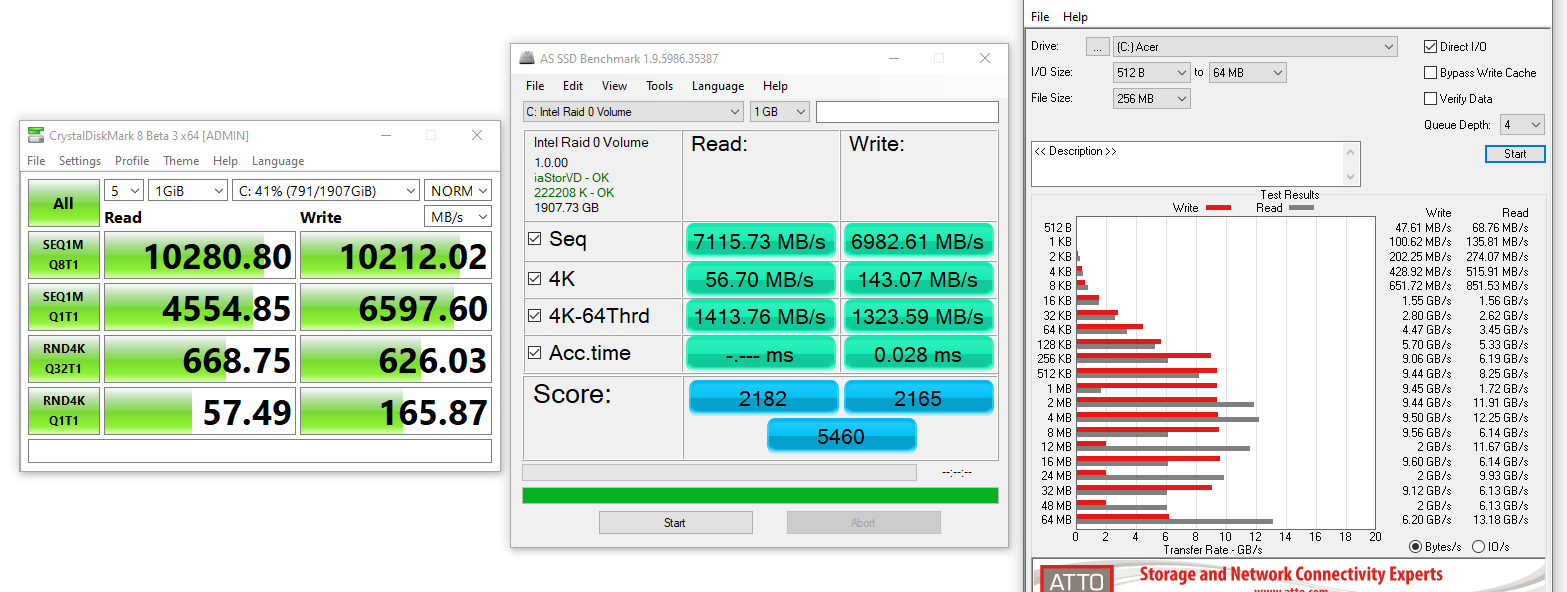1567x592 pixels.
Task: Run all tests with the CrystalDiskMark All button
Action: coord(63,203)
